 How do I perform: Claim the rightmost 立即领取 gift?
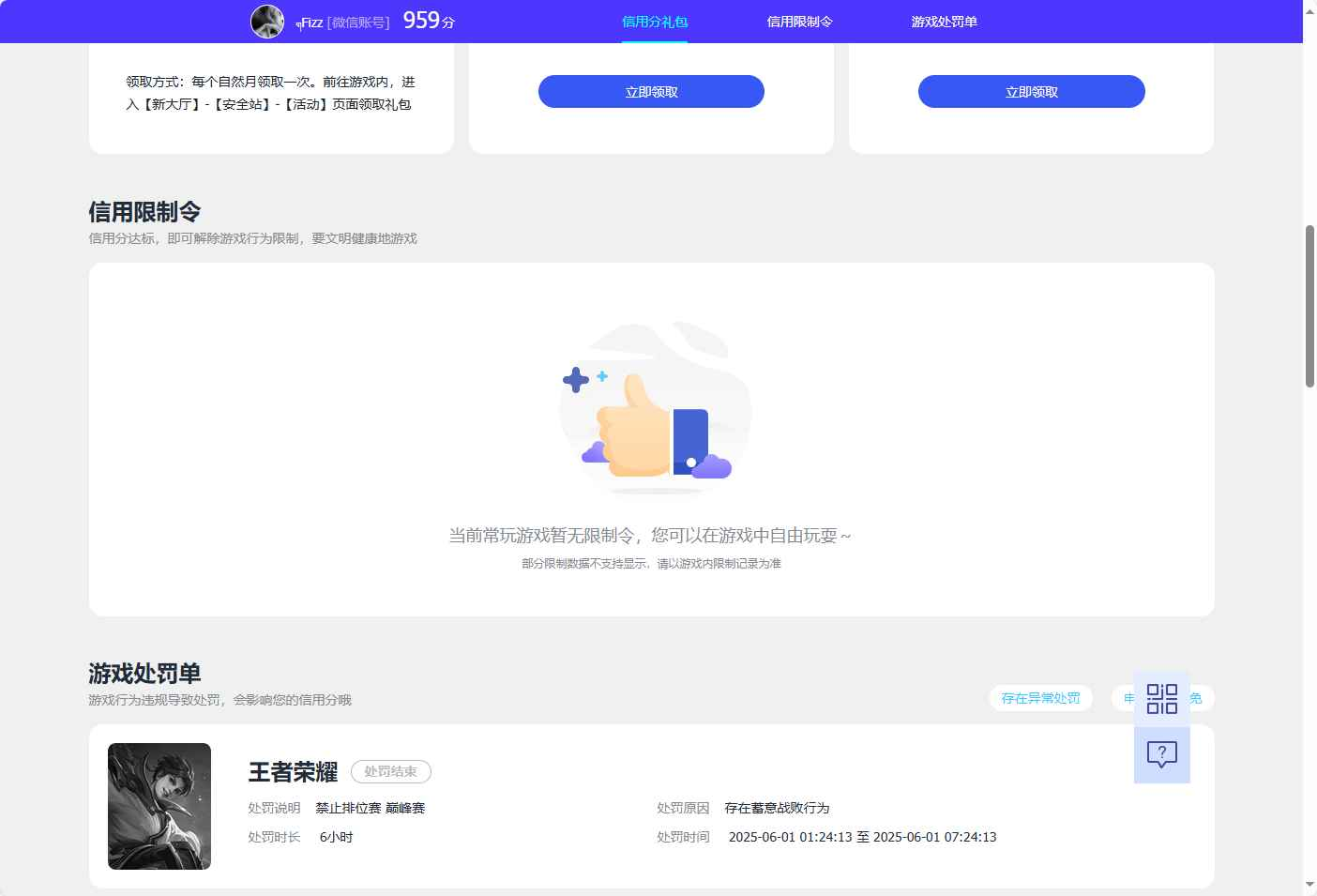coord(1031,91)
